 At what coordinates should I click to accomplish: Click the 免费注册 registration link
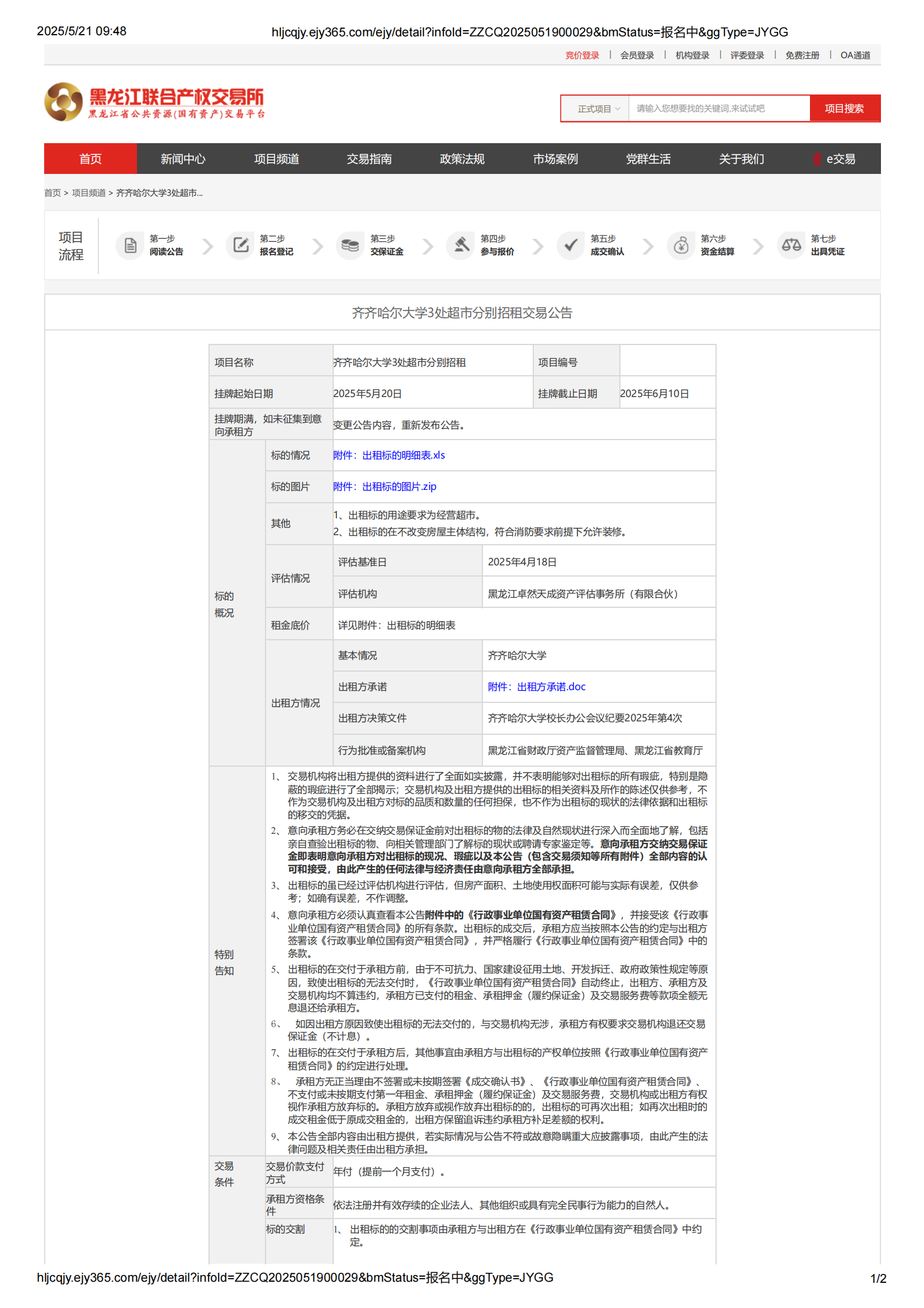click(802, 55)
